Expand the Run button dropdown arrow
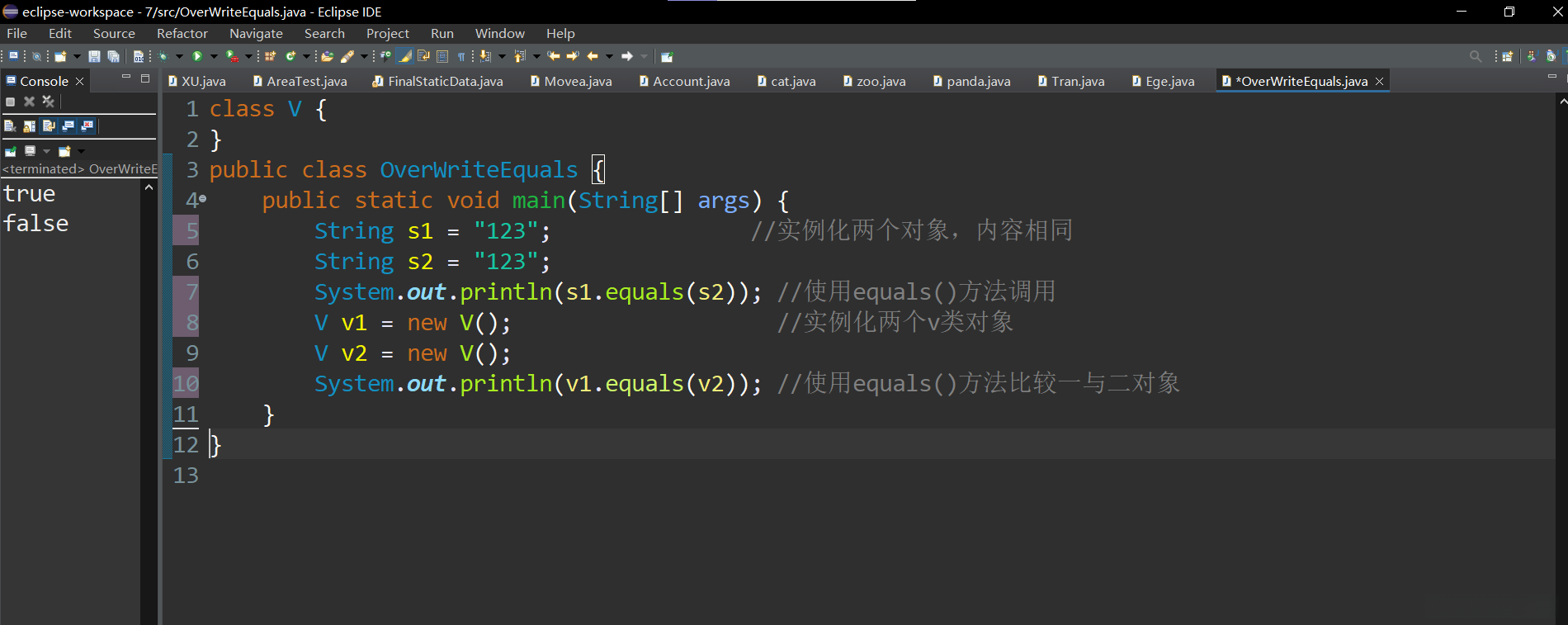Screen dimensions: 1568x625 [x=214, y=57]
